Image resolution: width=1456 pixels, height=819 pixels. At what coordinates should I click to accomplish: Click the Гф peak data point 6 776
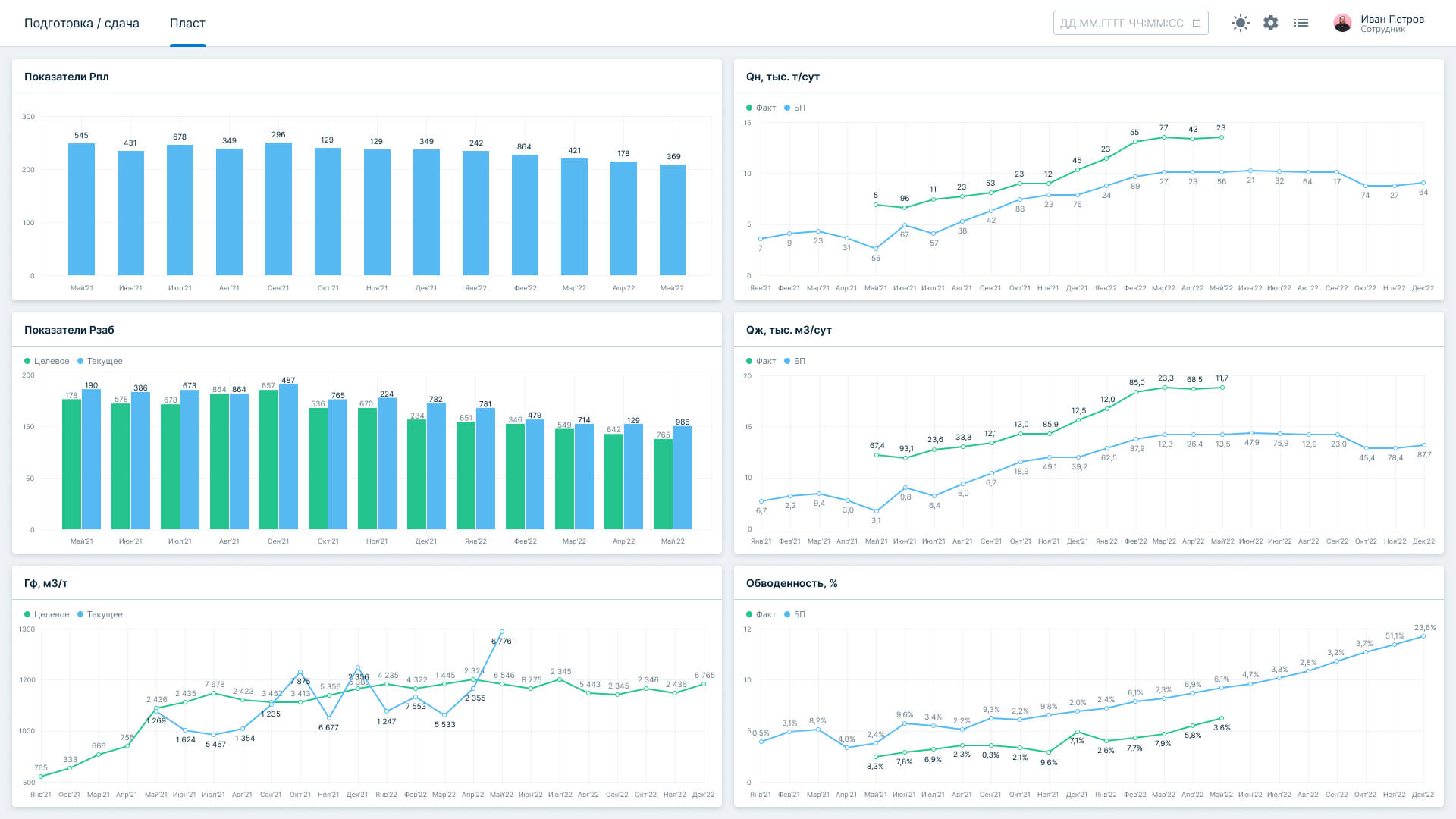[501, 632]
